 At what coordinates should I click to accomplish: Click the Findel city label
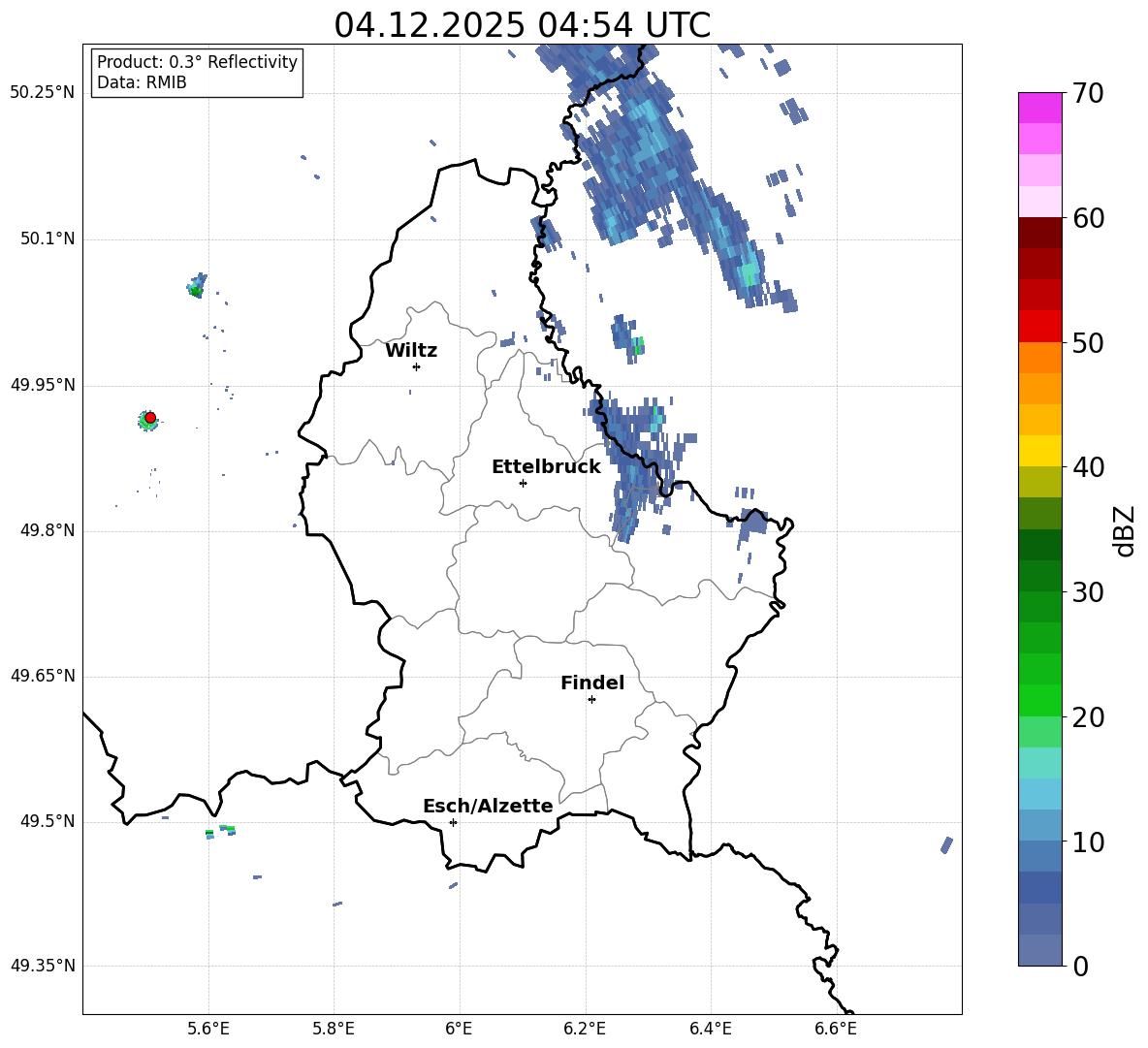[592, 683]
